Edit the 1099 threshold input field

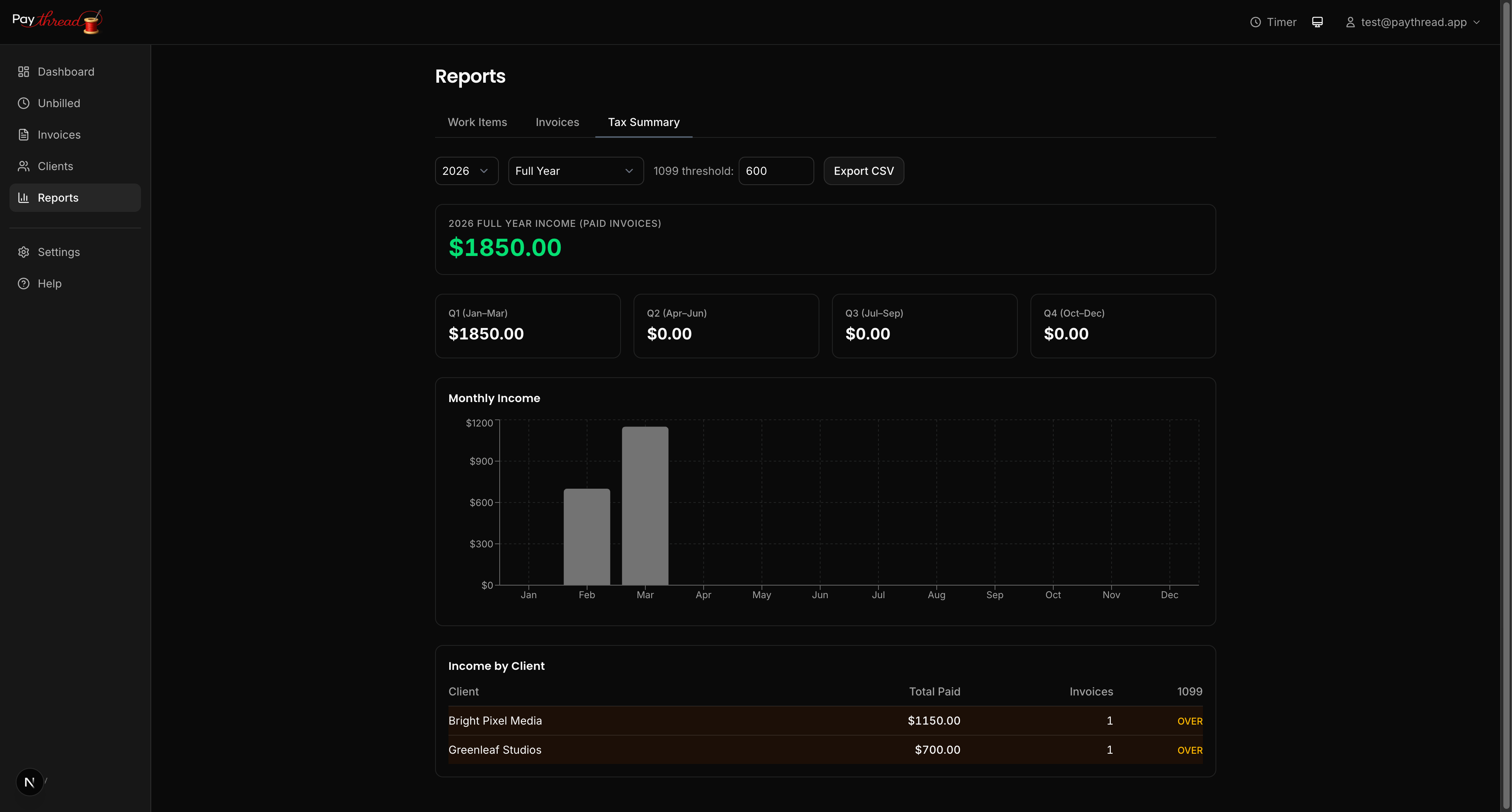pyautogui.click(x=775, y=170)
